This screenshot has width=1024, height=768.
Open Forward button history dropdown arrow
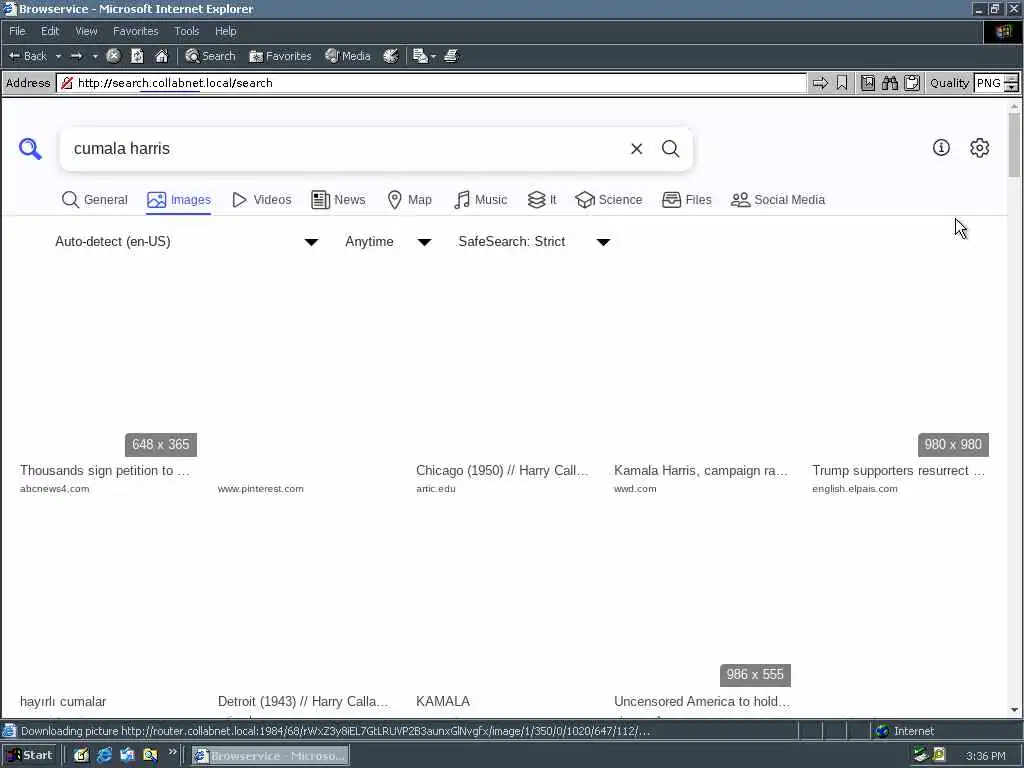tap(95, 56)
